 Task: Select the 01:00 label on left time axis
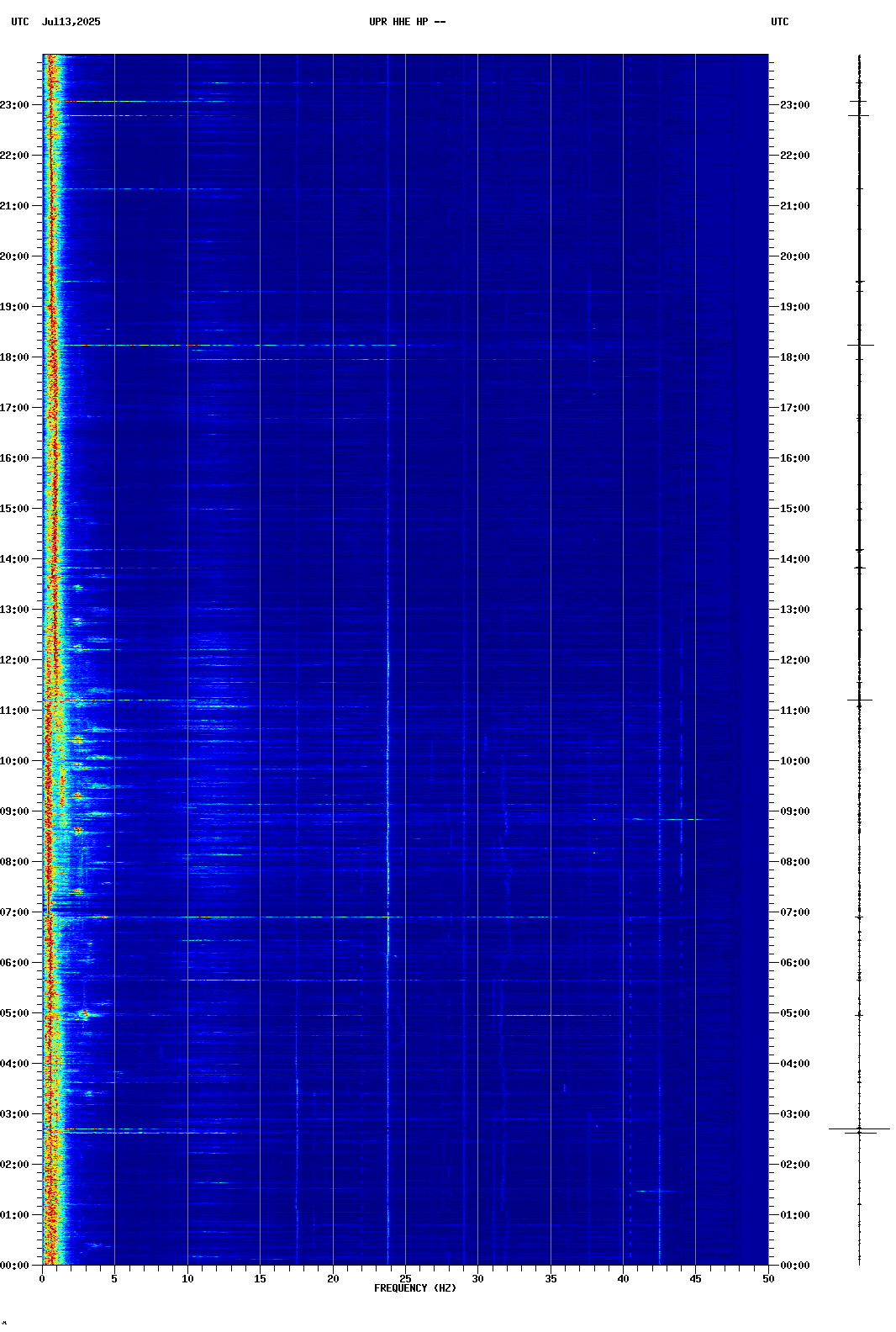[14, 1215]
